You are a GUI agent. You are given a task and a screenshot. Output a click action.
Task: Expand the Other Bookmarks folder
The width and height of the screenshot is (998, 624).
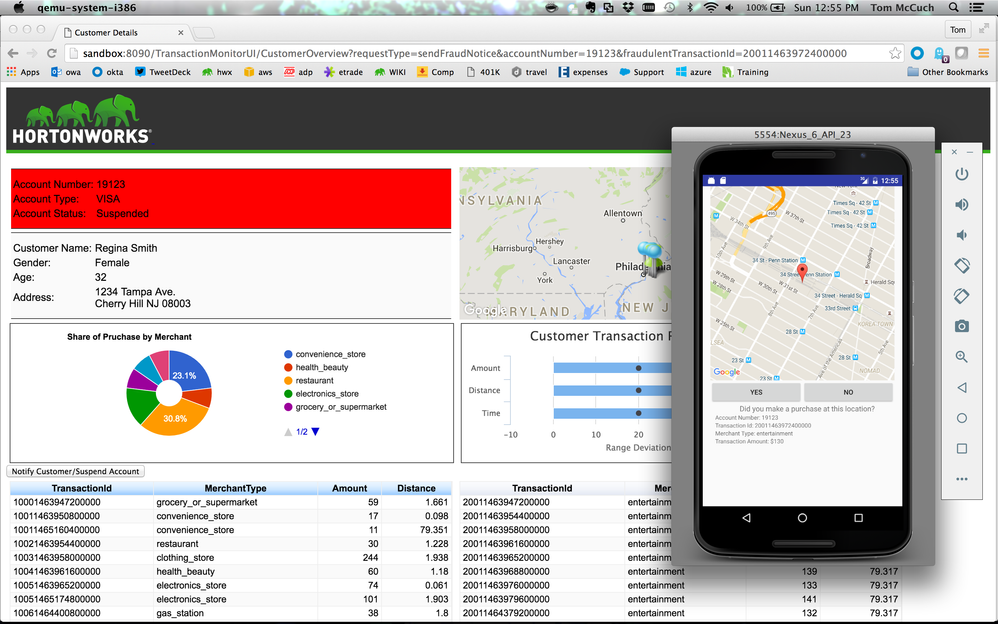coord(947,72)
